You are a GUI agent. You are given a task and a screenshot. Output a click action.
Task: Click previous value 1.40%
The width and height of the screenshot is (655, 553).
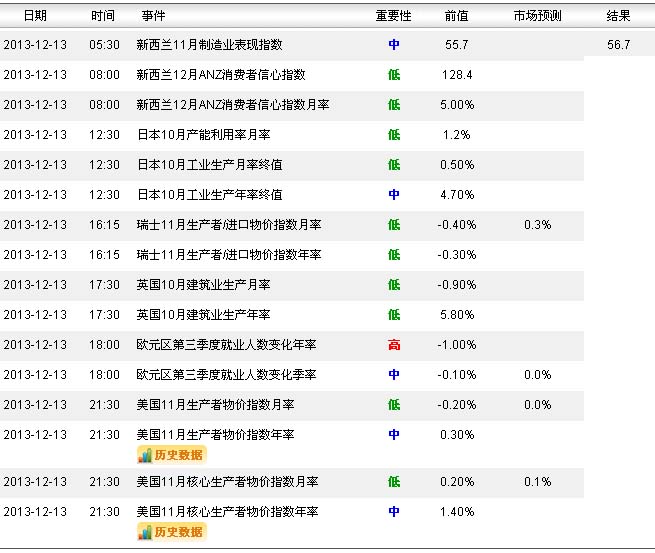(457, 512)
